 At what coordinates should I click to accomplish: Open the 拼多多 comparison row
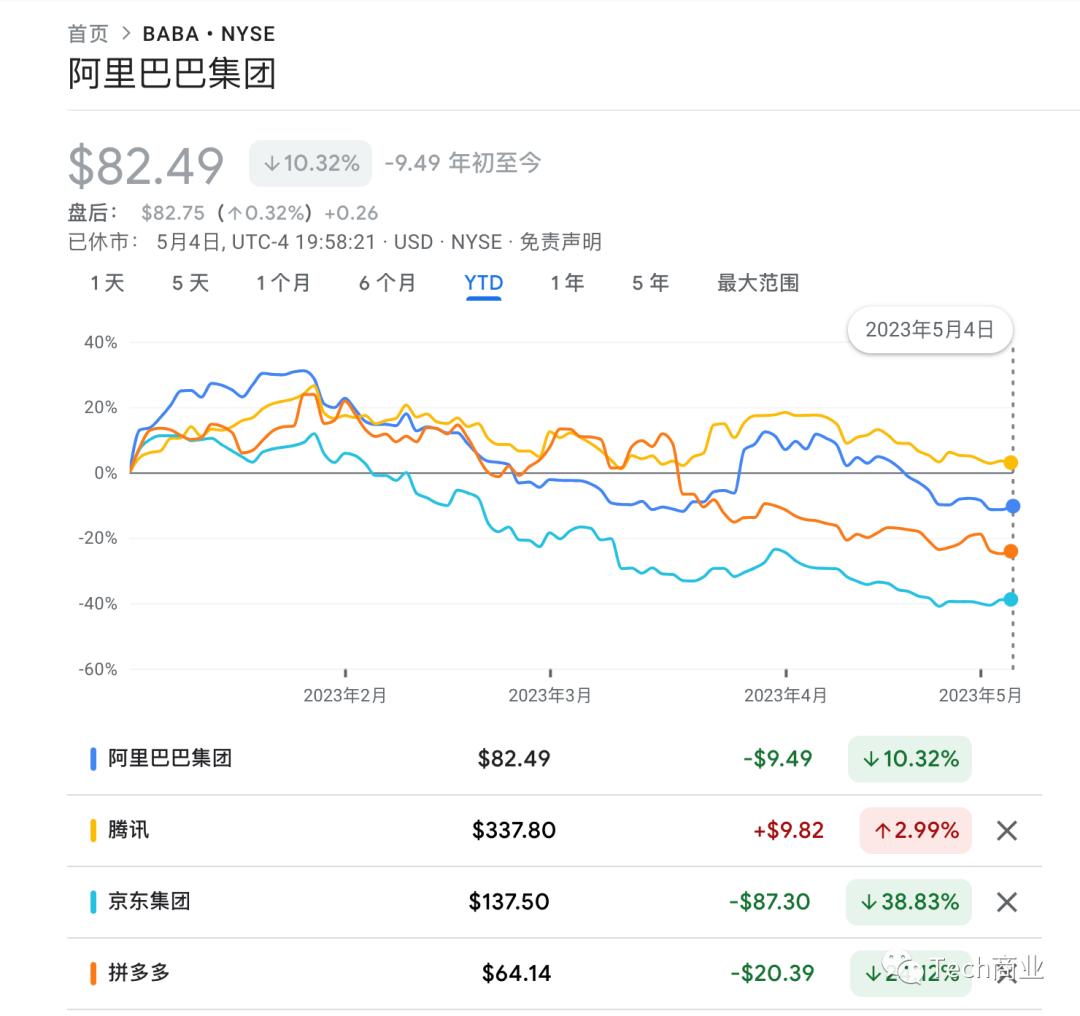pyautogui.click(x=138, y=973)
